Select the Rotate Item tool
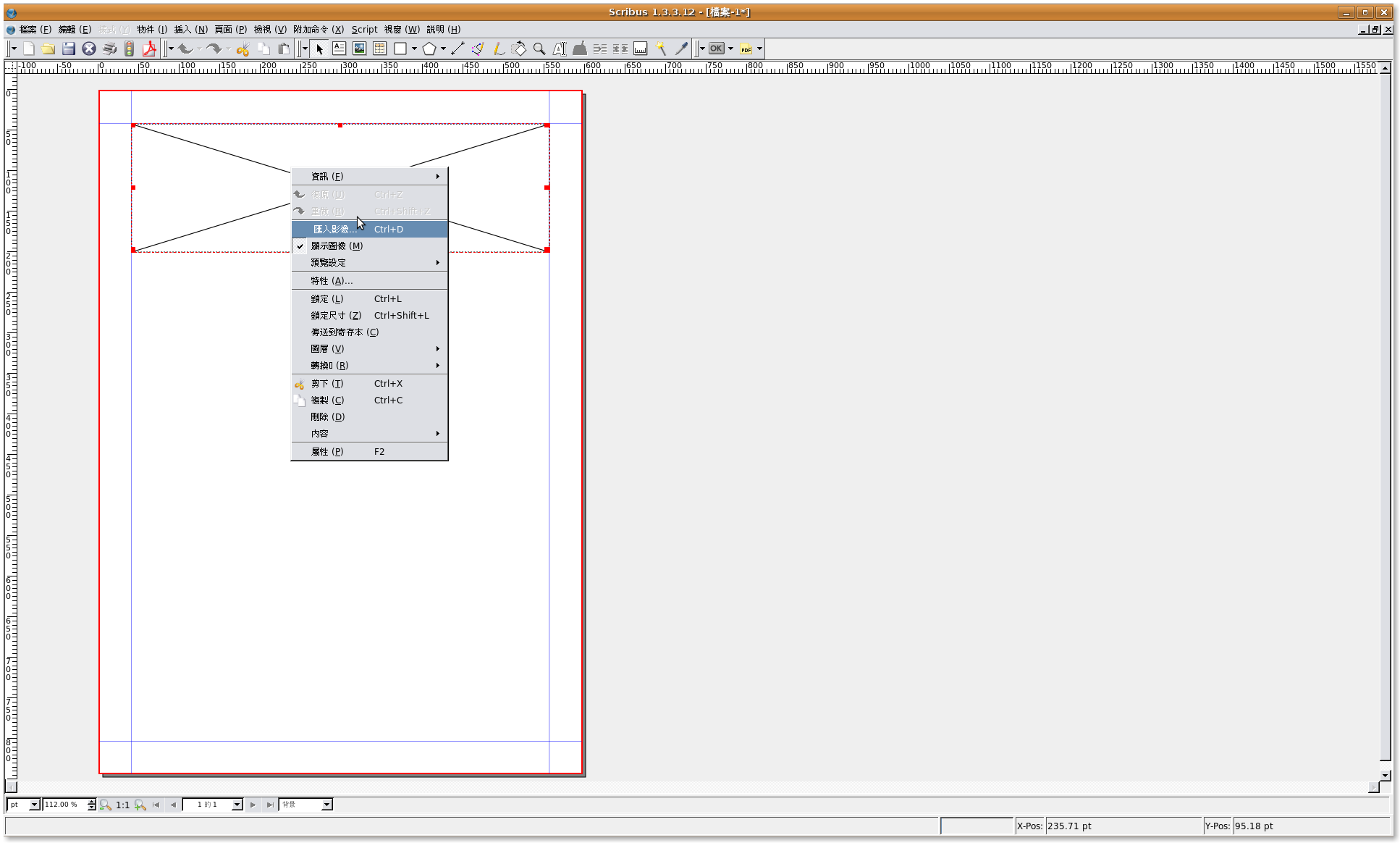 pyautogui.click(x=519, y=49)
